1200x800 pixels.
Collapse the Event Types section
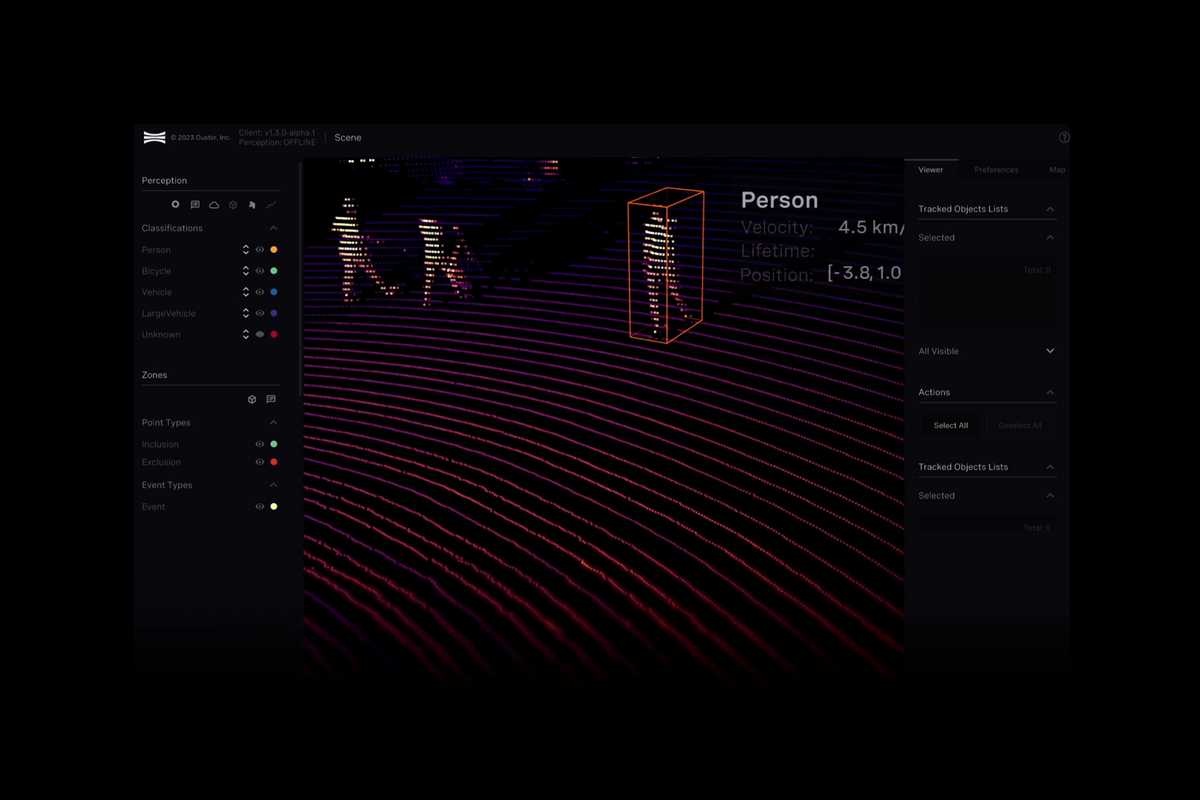(x=274, y=485)
